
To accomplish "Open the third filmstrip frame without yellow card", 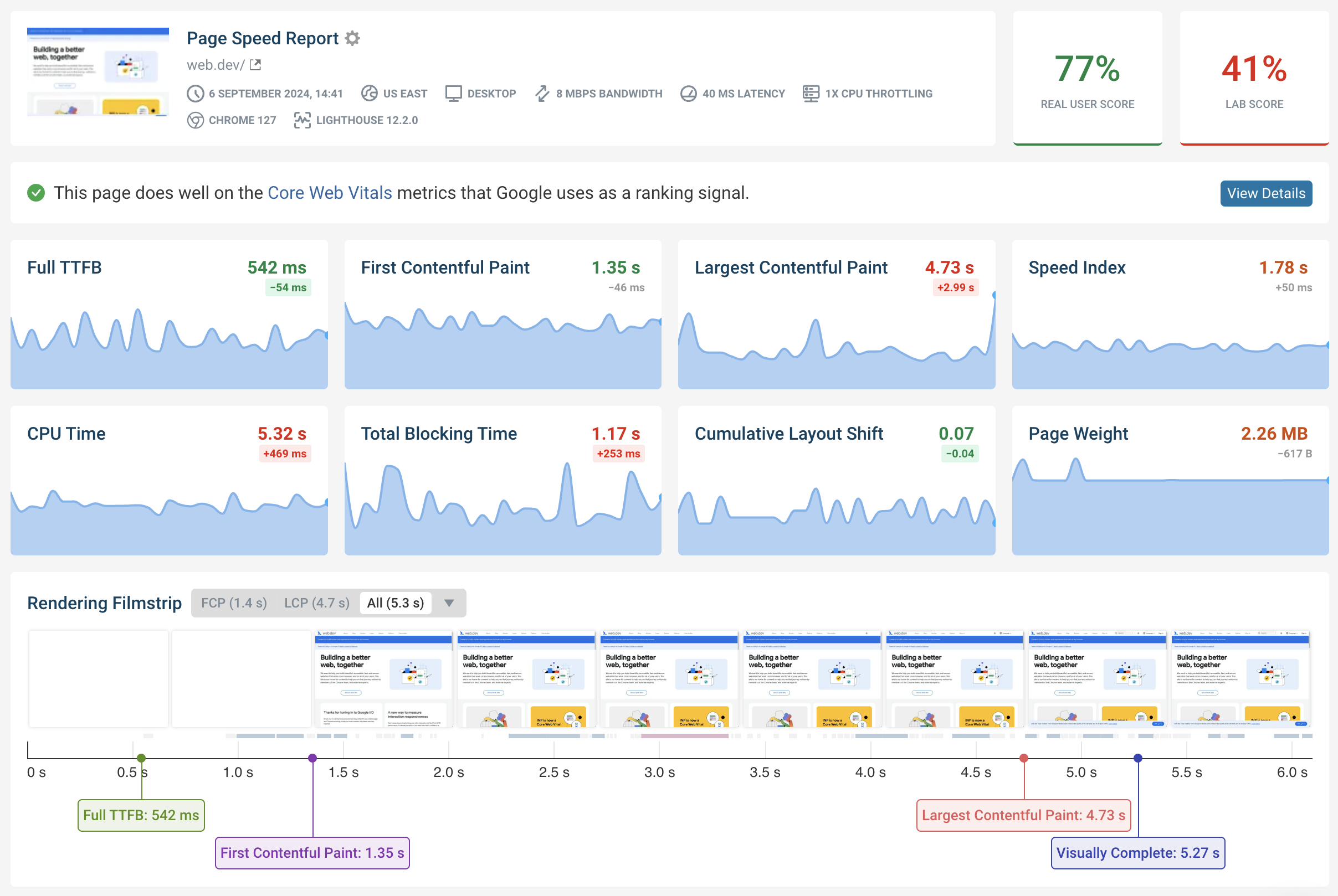I will coord(383,679).
